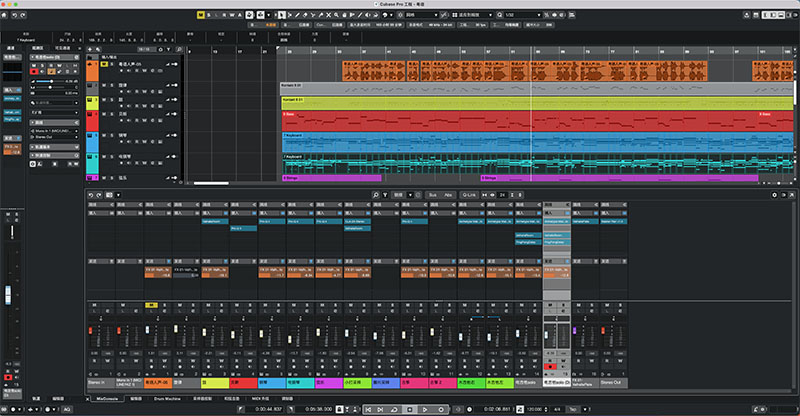Select the Object Selection arrow tool
The height and width of the screenshot is (416, 800).
(x=282, y=15)
